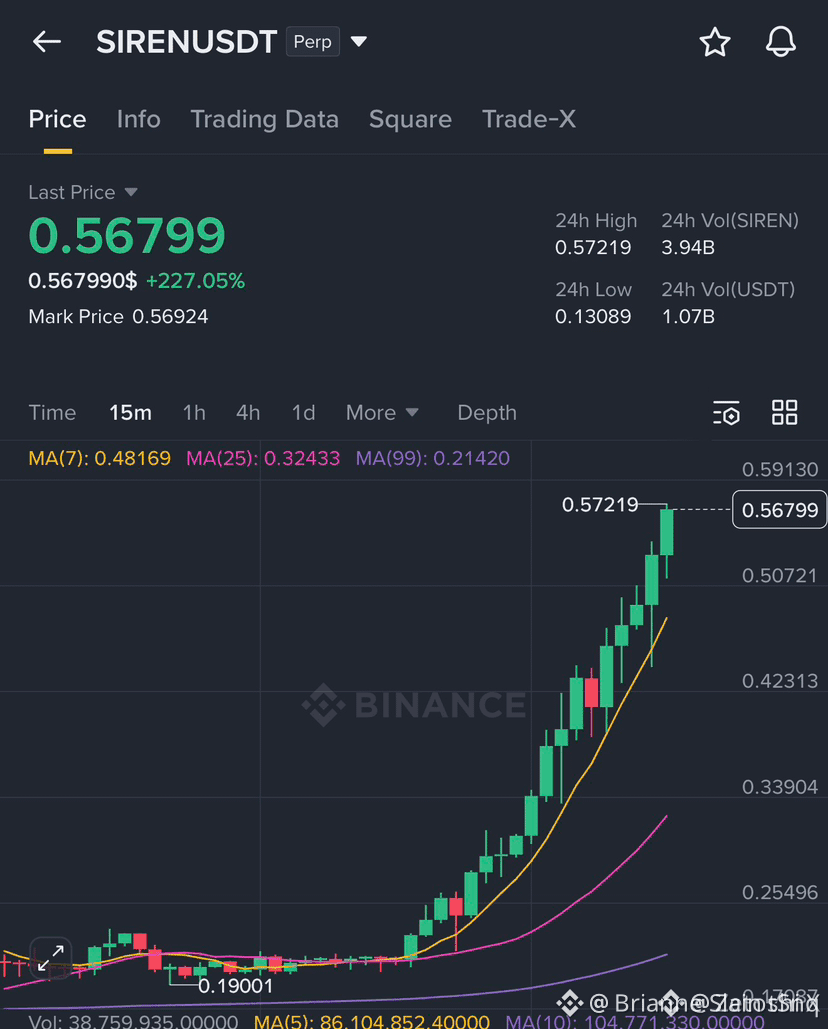Tap the 24h Vol(USDT) value 1.07B
The image size is (828, 1029).
coord(688,317)
